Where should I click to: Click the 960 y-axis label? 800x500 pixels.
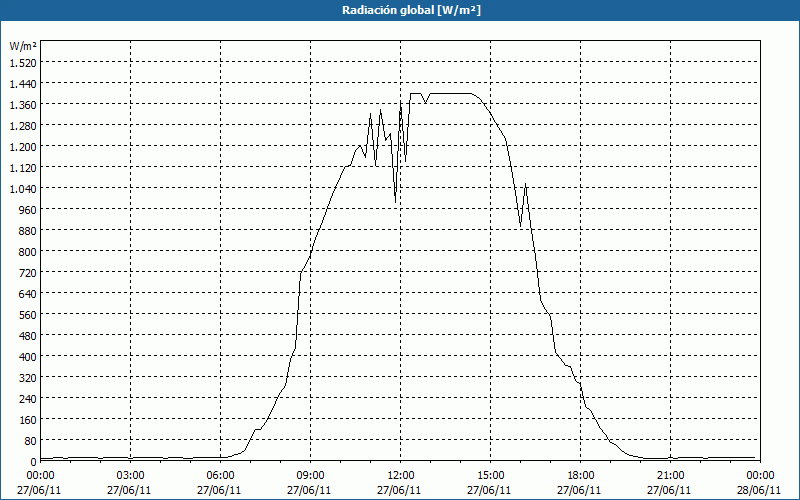[28, 210]
